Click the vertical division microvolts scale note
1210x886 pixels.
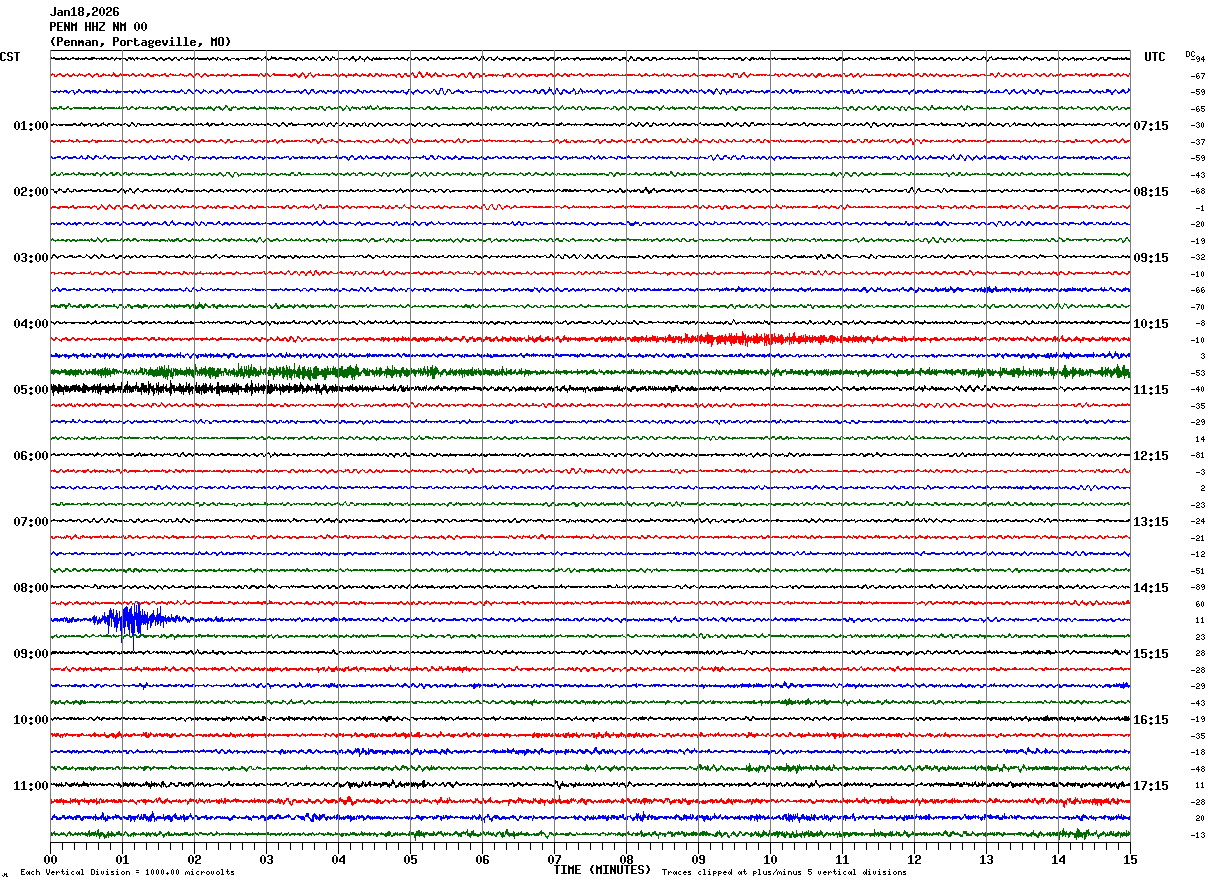click(x=128, y=873)
